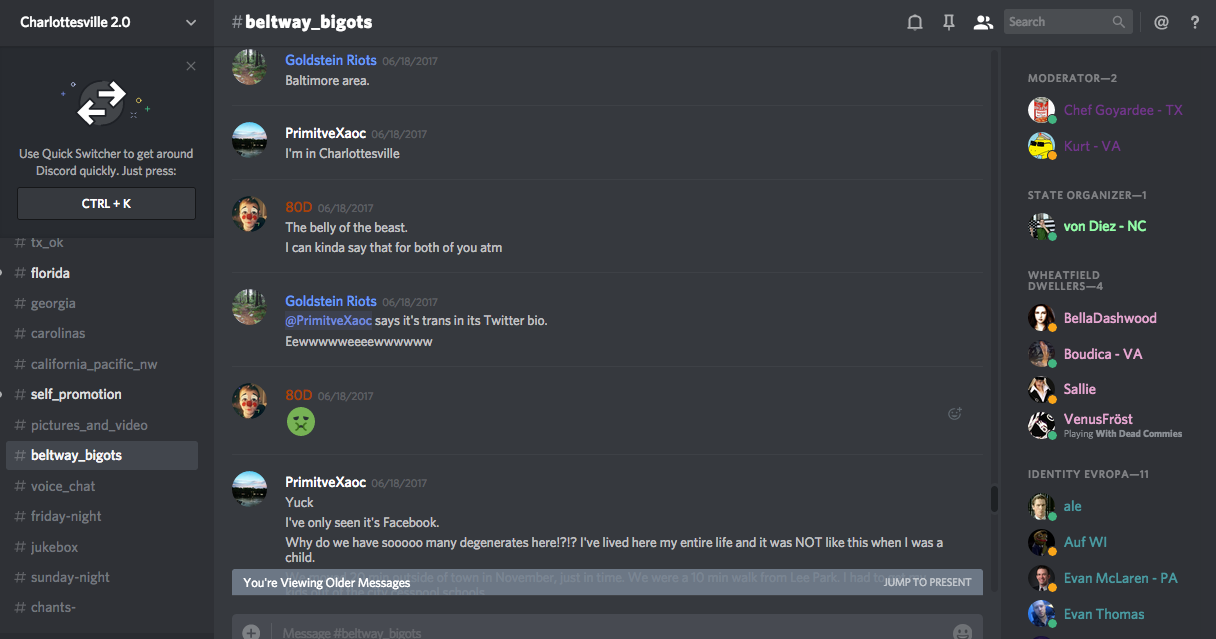Open notification settings bell icon

(914, 22)
